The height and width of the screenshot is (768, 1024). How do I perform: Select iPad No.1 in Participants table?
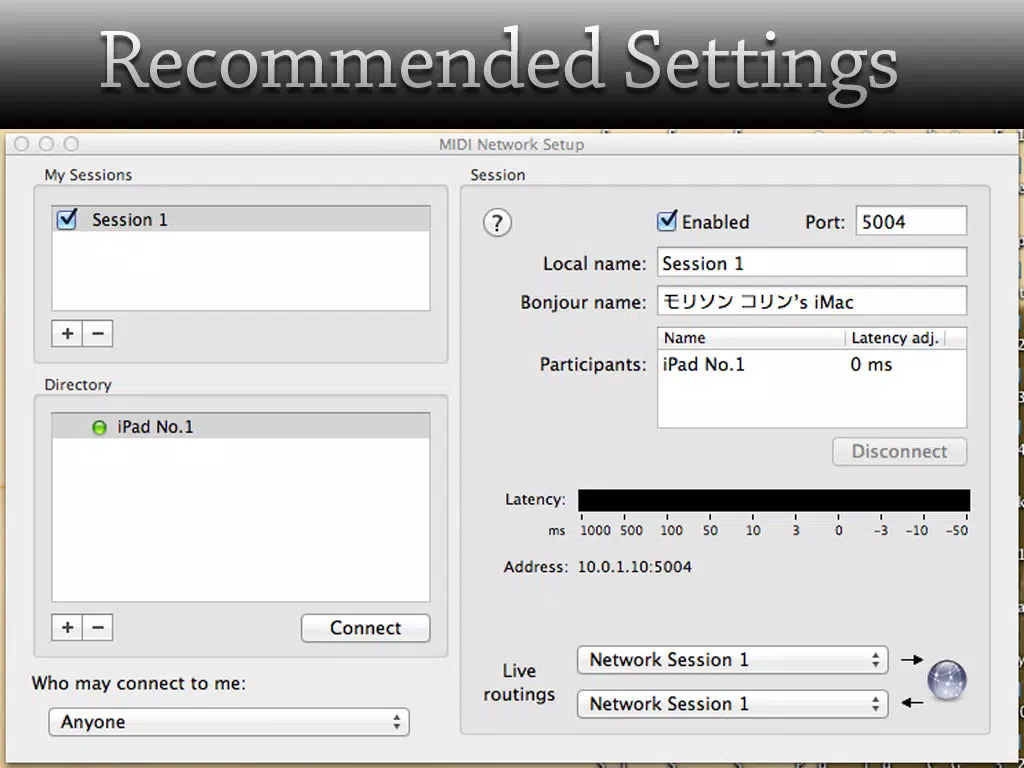point(703,364)
